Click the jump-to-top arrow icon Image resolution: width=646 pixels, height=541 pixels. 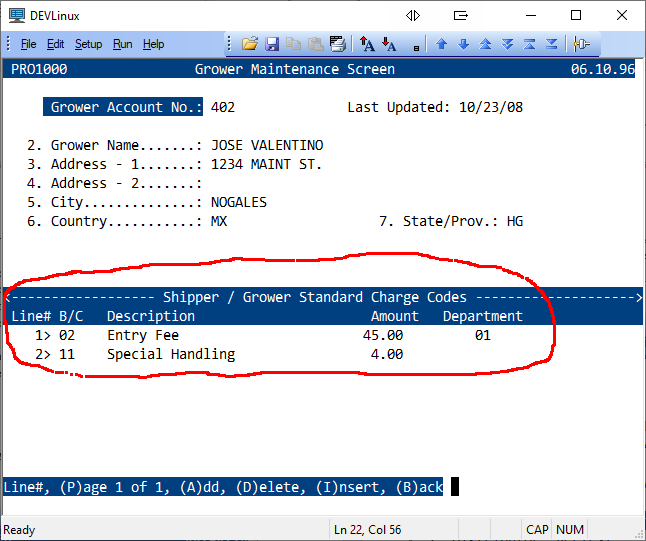click(x=529, y=44)
